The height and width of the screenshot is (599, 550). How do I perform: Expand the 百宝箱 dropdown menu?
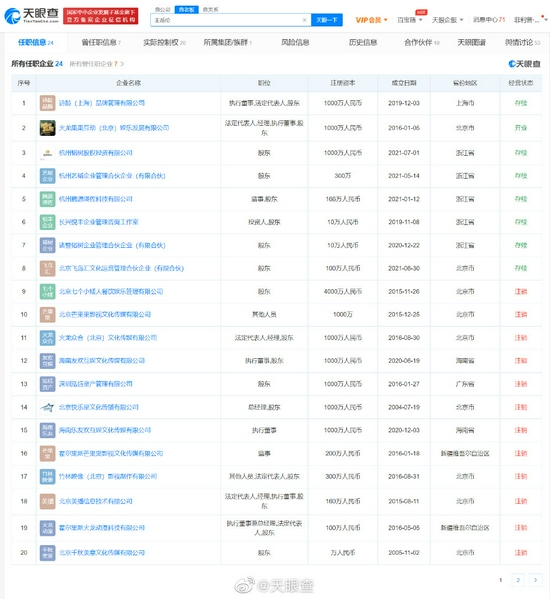point(410,20)
